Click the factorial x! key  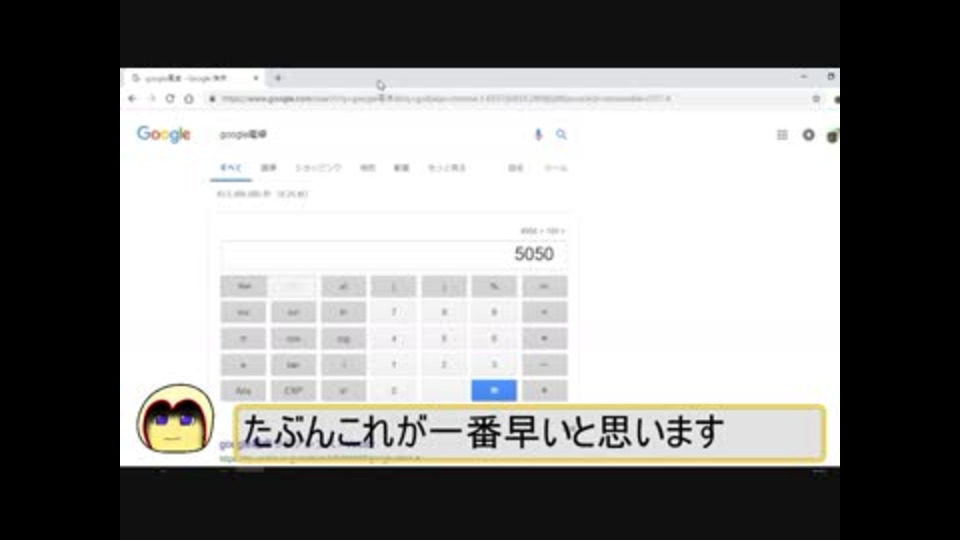(x=343, y=287)
